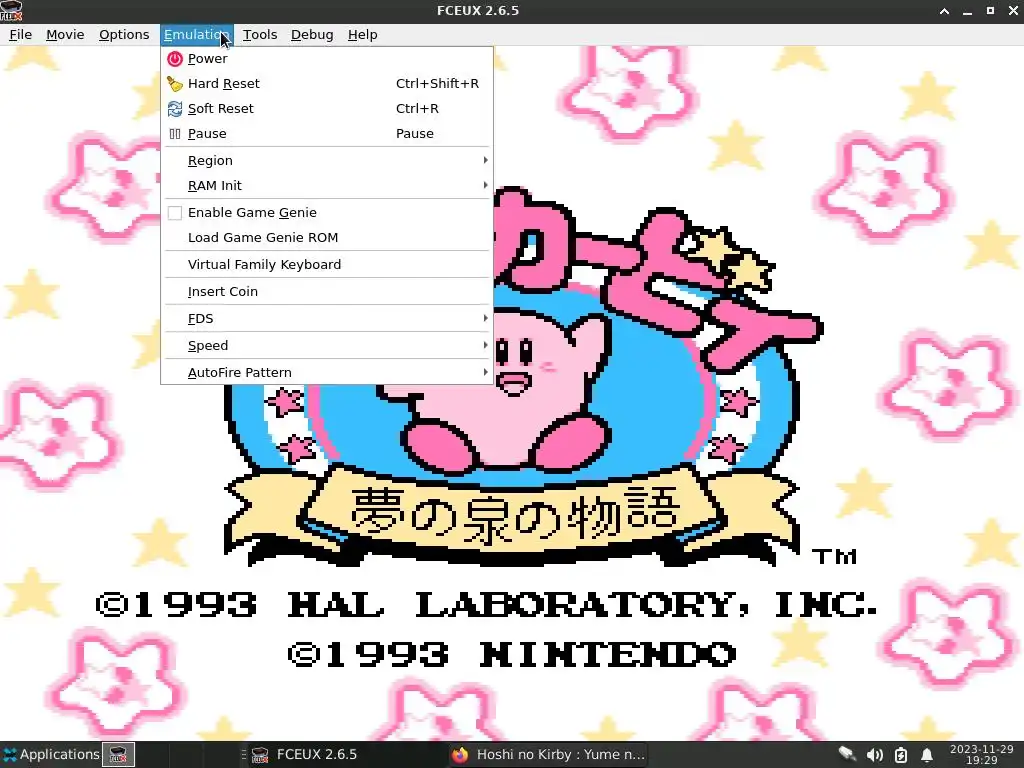Expand the FDS submenu arrow
Screen dimensions: 1024x768
(485, 318)
